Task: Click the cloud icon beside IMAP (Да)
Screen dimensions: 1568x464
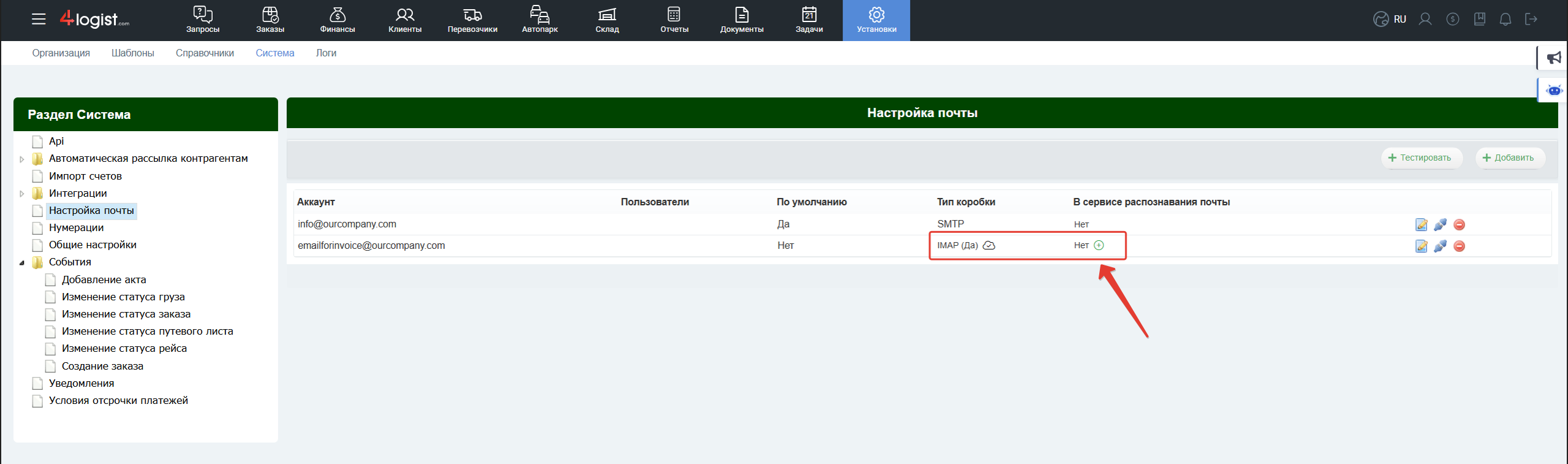Action: click(988, 245)
